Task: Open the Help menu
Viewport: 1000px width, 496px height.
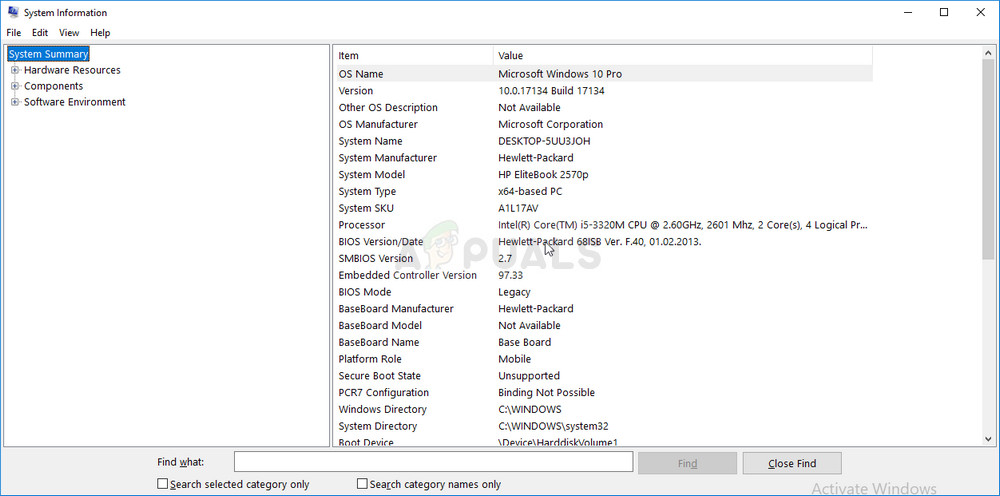Action: 100,33
